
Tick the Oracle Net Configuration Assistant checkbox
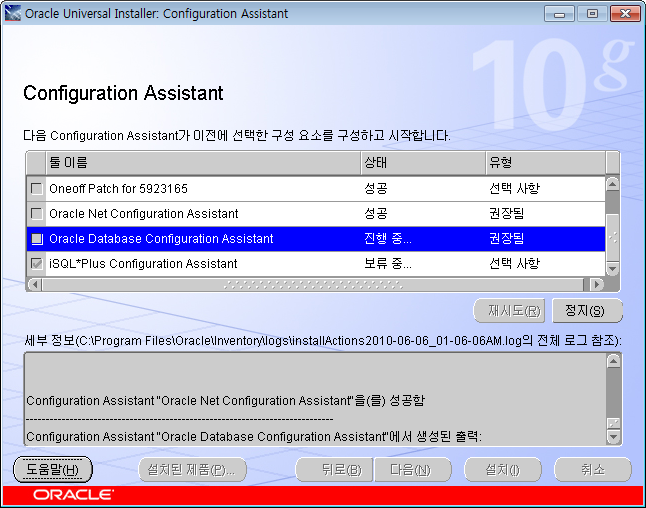pyautogui.click(x=37, y=214)
